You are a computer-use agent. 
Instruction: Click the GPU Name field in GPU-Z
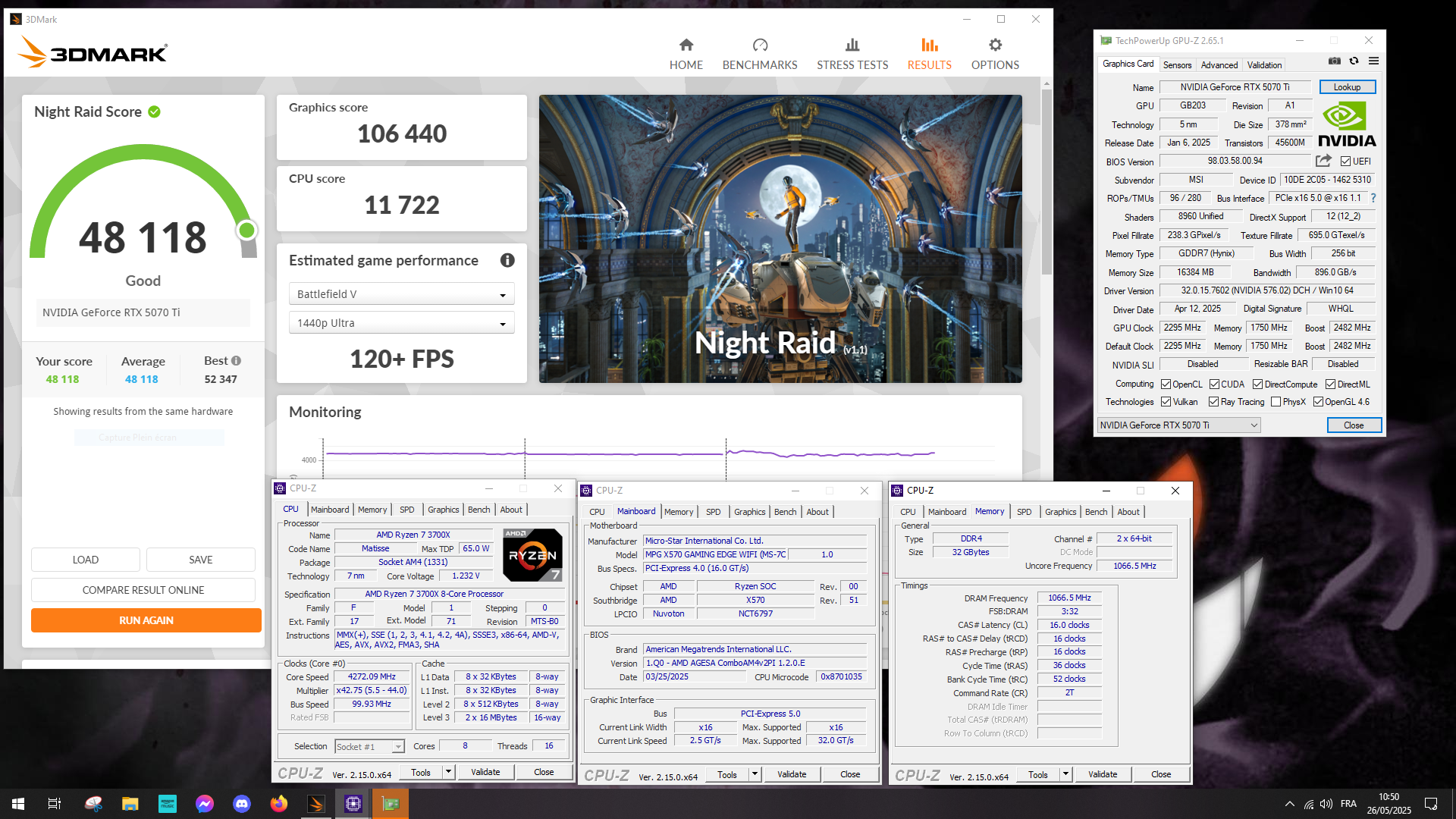[1235, 87]
